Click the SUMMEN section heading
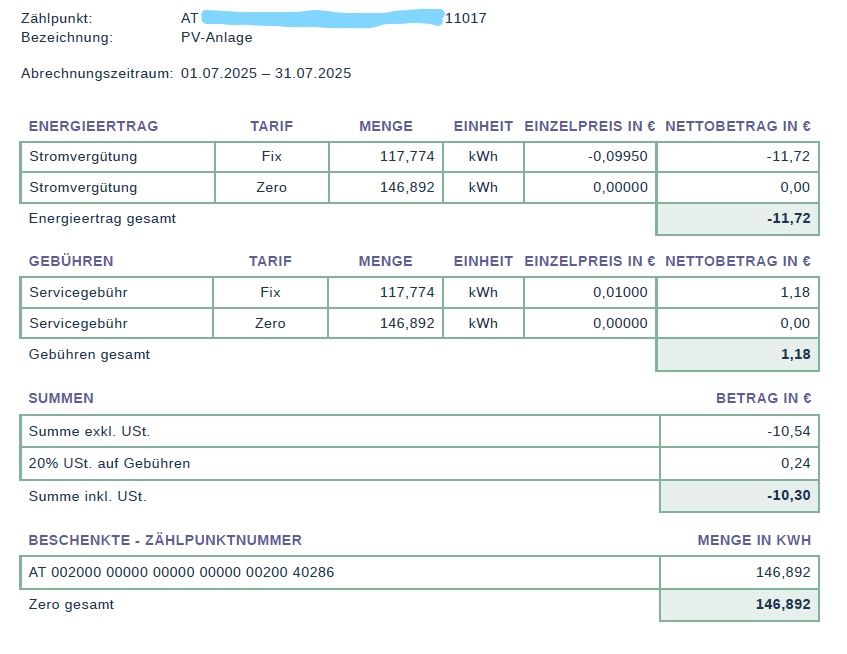Viewport: 847px width, 654px height. click(x=61, y=398)
